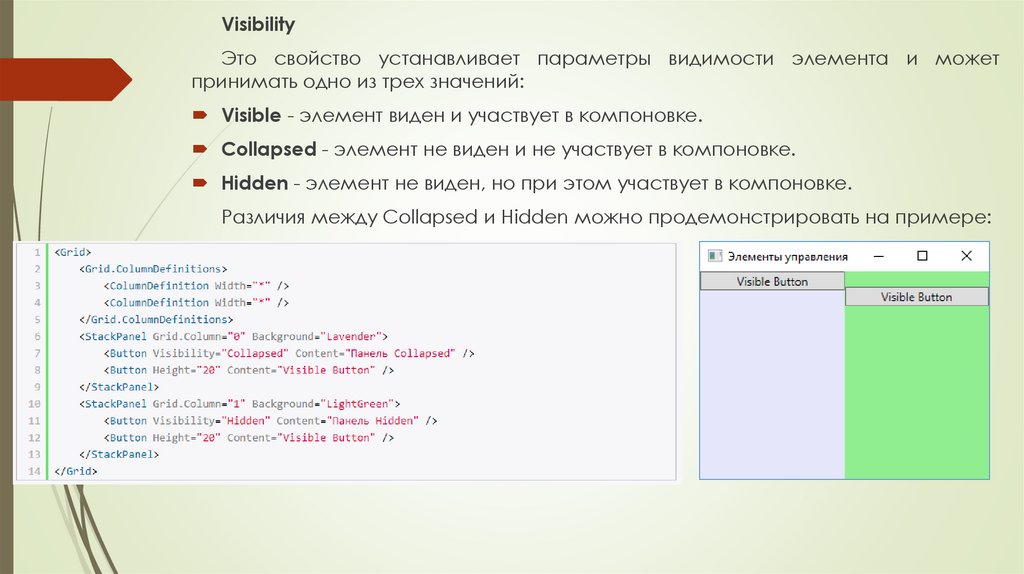This screenshot has width=1024, height=574.
Task: Maximize the Элементы управления window
Action: [x=922, y=256]
